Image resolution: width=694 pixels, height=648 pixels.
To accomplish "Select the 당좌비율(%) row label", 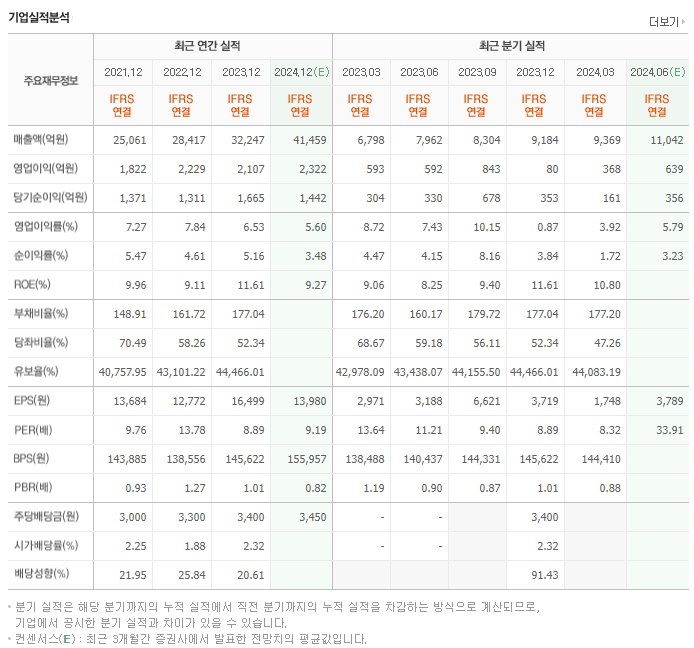I will pyautogui.click(x=41, y=342).
